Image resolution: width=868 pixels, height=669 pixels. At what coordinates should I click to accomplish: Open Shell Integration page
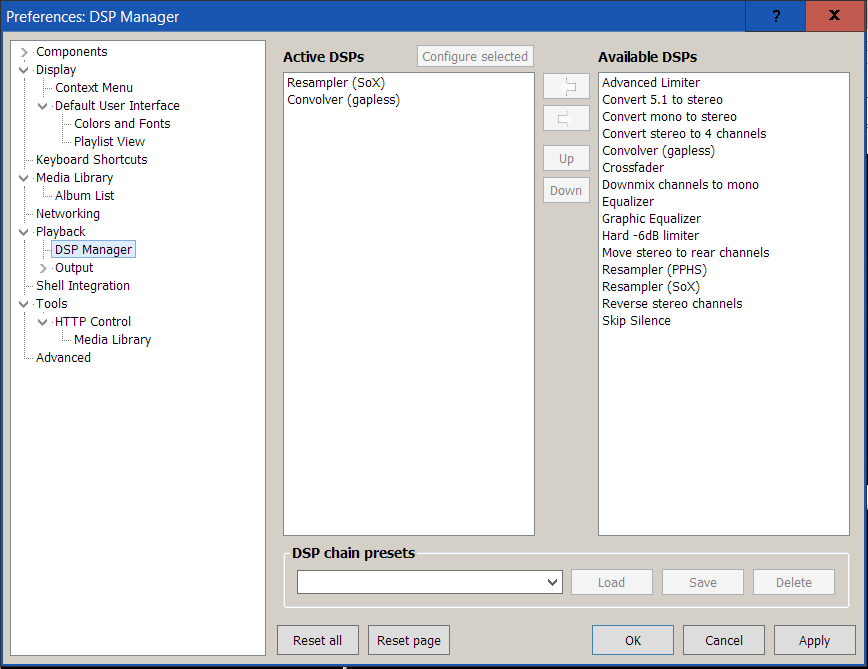tap(82, 286)
